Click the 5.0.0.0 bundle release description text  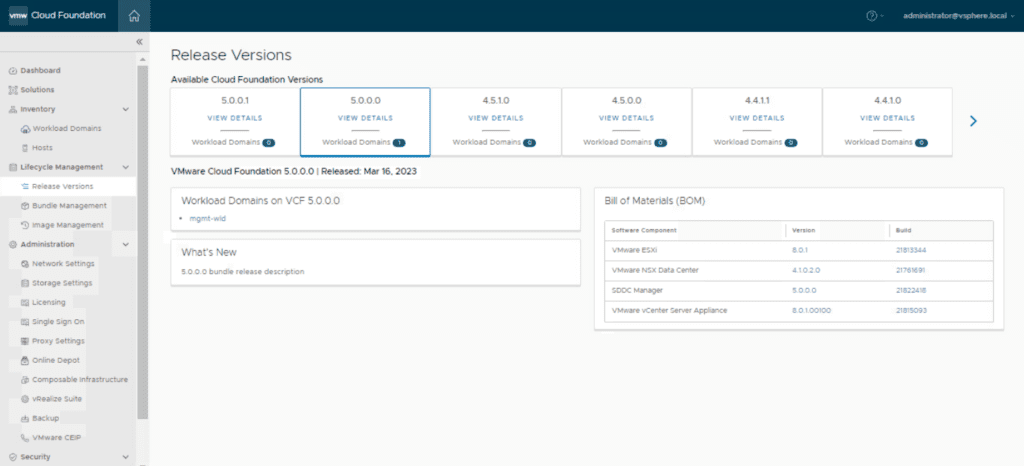pos(242,272)
